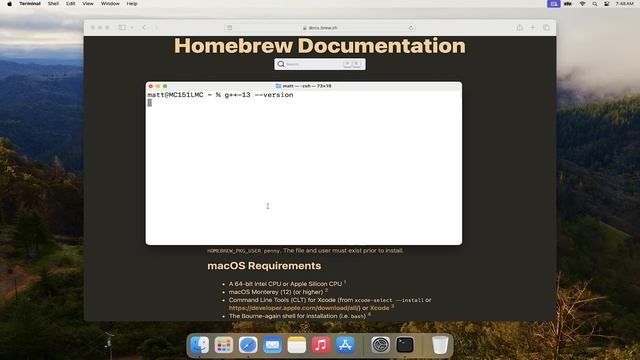This screenshot has width=640, height=360.
Task: Reload the page in Safari
Action: pyautogui.click(x=411, y=28)
